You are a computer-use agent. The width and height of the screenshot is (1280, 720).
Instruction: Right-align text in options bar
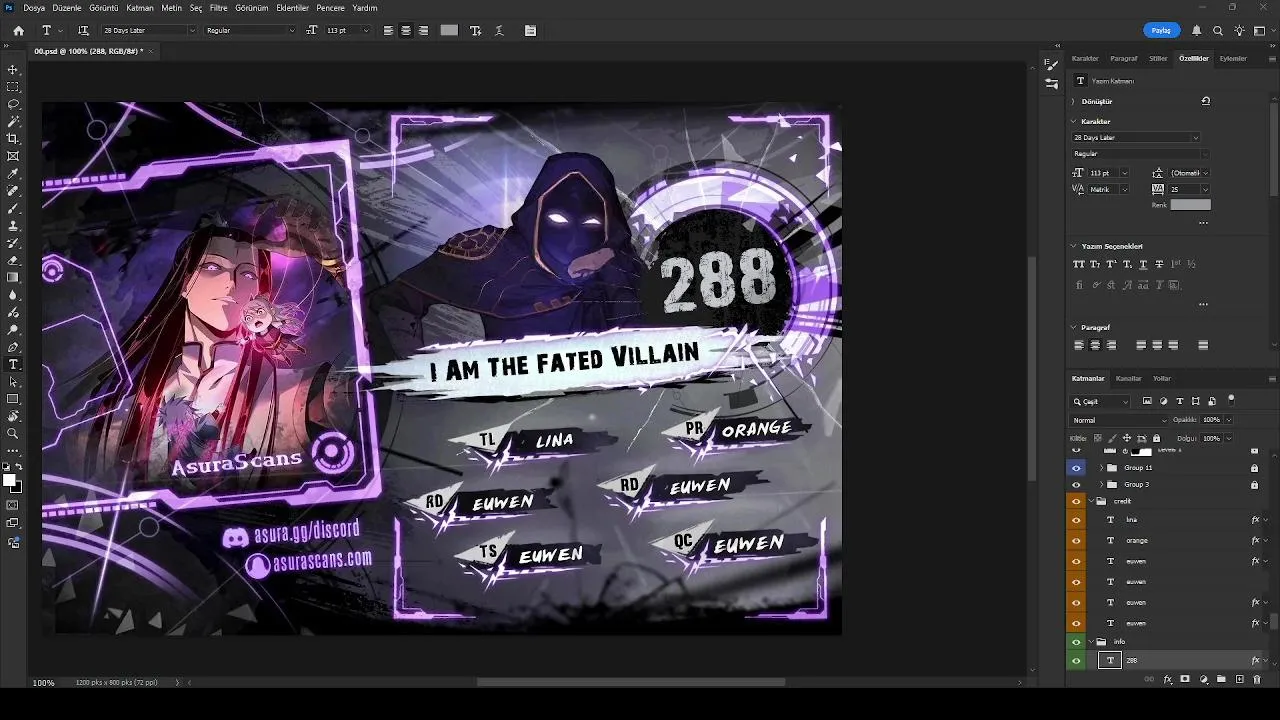coord(423,31)
